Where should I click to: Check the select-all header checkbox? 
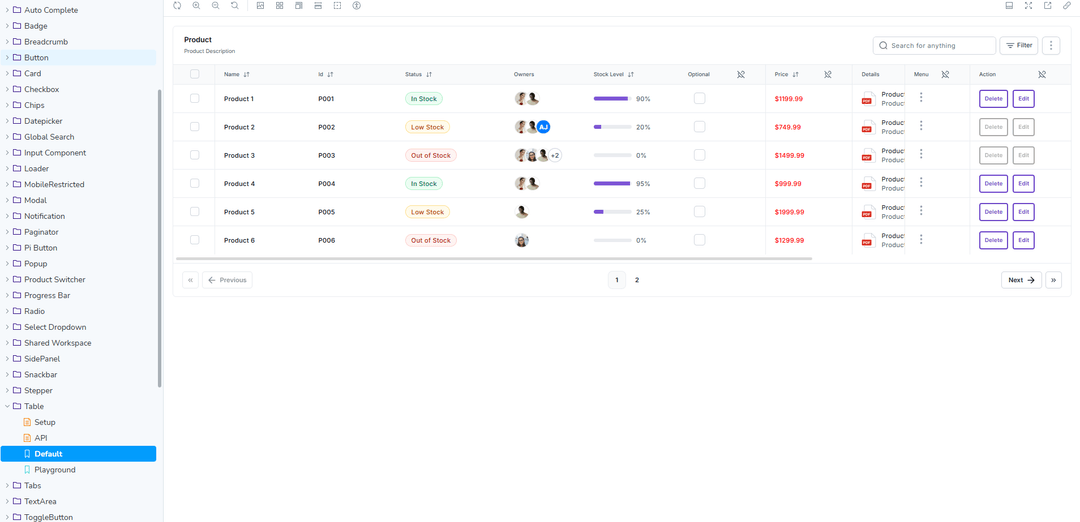tap(195, 74)
